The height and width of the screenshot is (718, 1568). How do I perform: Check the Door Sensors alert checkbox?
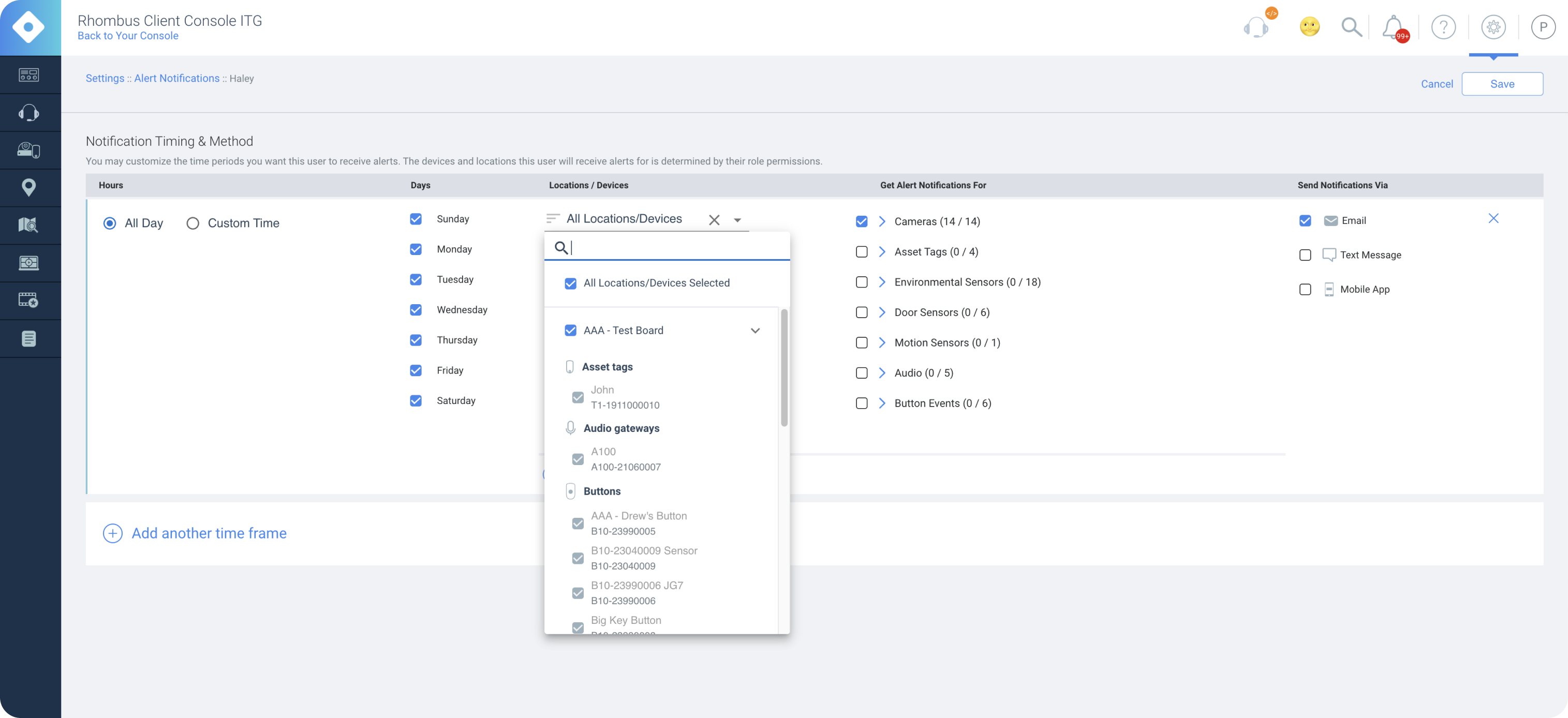click(861, 312)
